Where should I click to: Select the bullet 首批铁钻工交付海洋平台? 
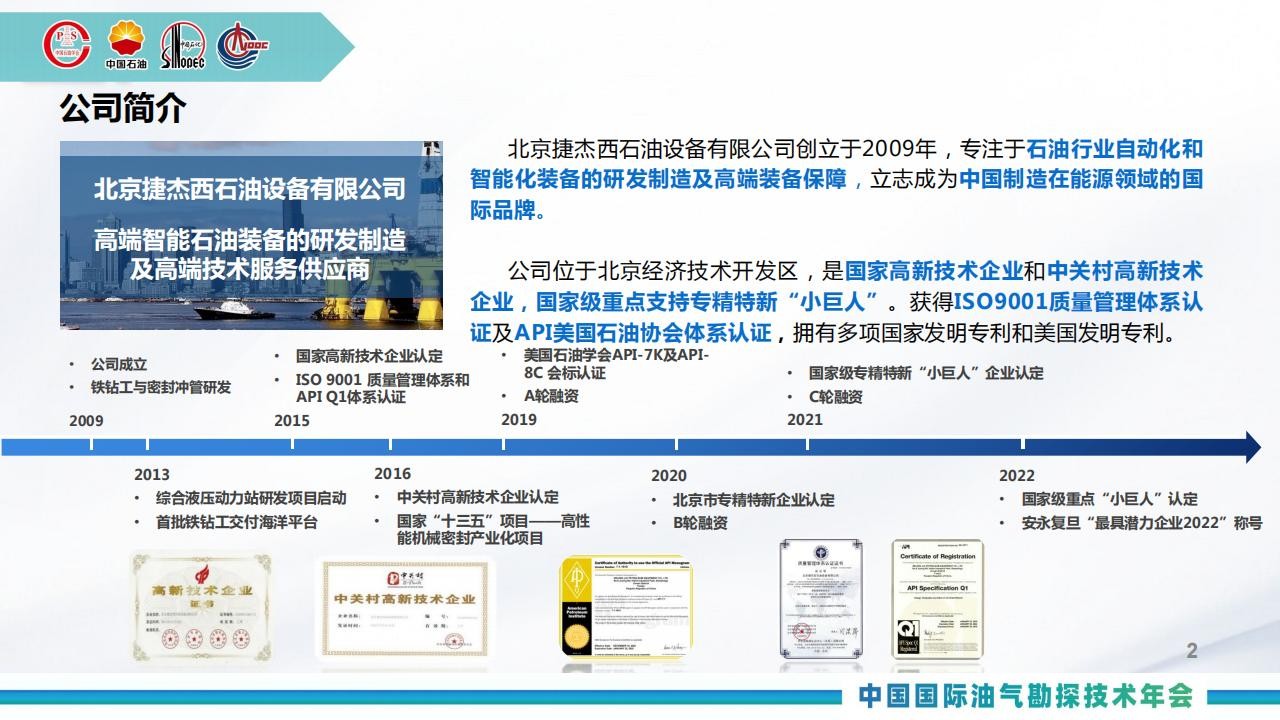pos(237,522)
